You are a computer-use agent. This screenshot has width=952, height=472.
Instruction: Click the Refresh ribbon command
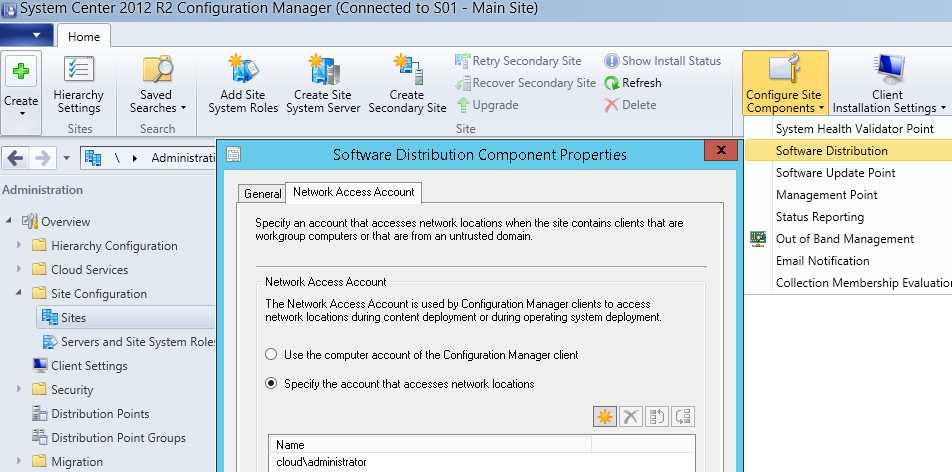click(x=633, y=83)
